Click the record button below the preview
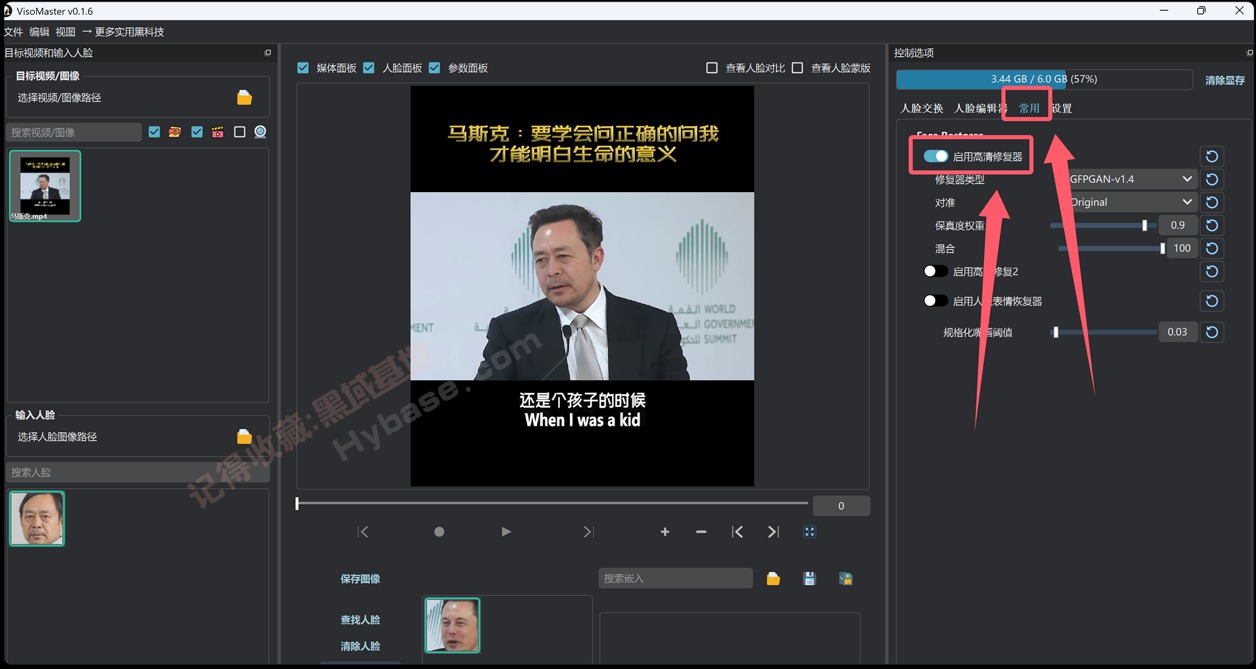This screenshot has height=669, width=1256. pyautogui.click(x=439, y=532)
